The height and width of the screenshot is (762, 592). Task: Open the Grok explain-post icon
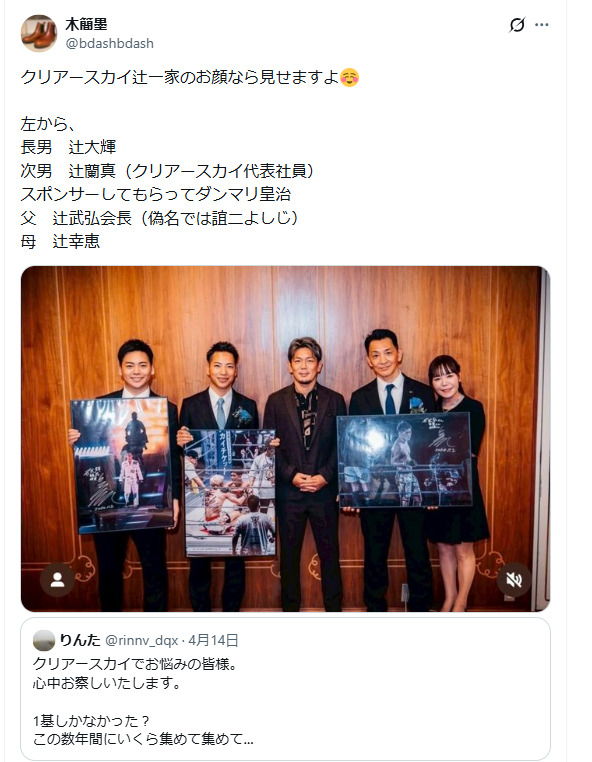click(x=517, y=25)
